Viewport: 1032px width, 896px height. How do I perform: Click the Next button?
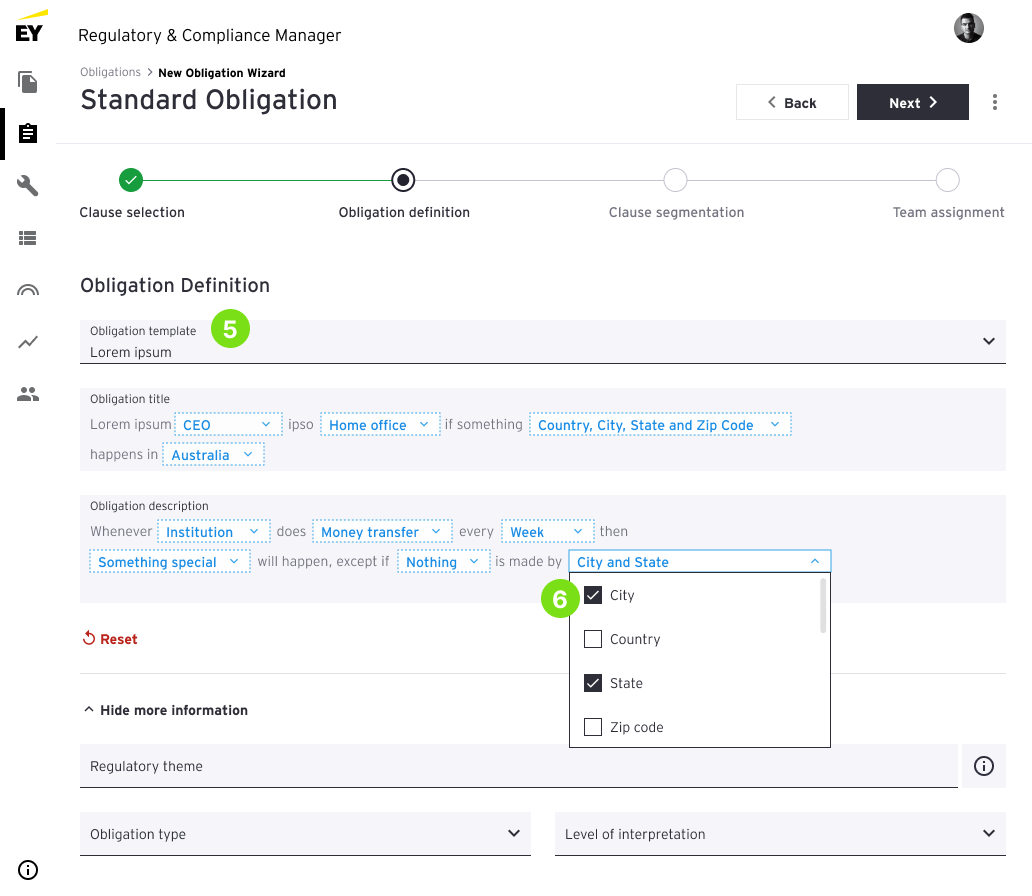tap(912, 102)
